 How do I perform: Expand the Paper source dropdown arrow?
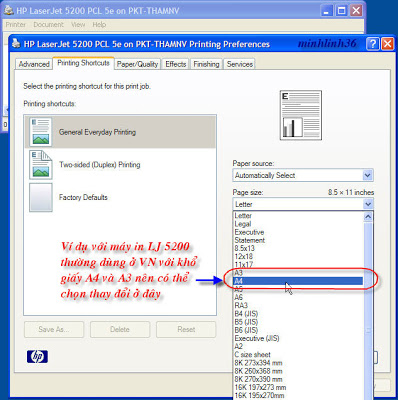367,175
